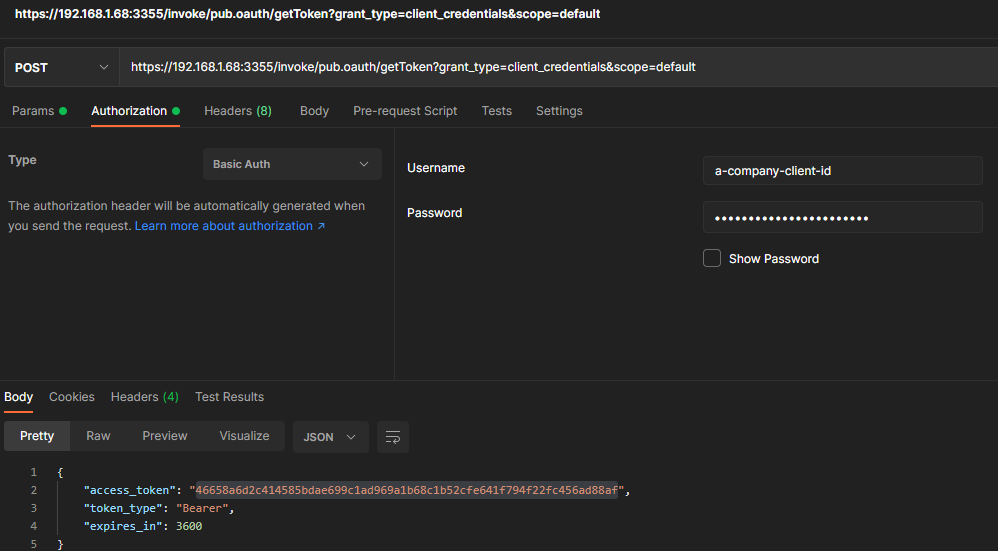Open the Headers (8) request tab
Screen dimensions: 998x551
click(x=238, y=111)
